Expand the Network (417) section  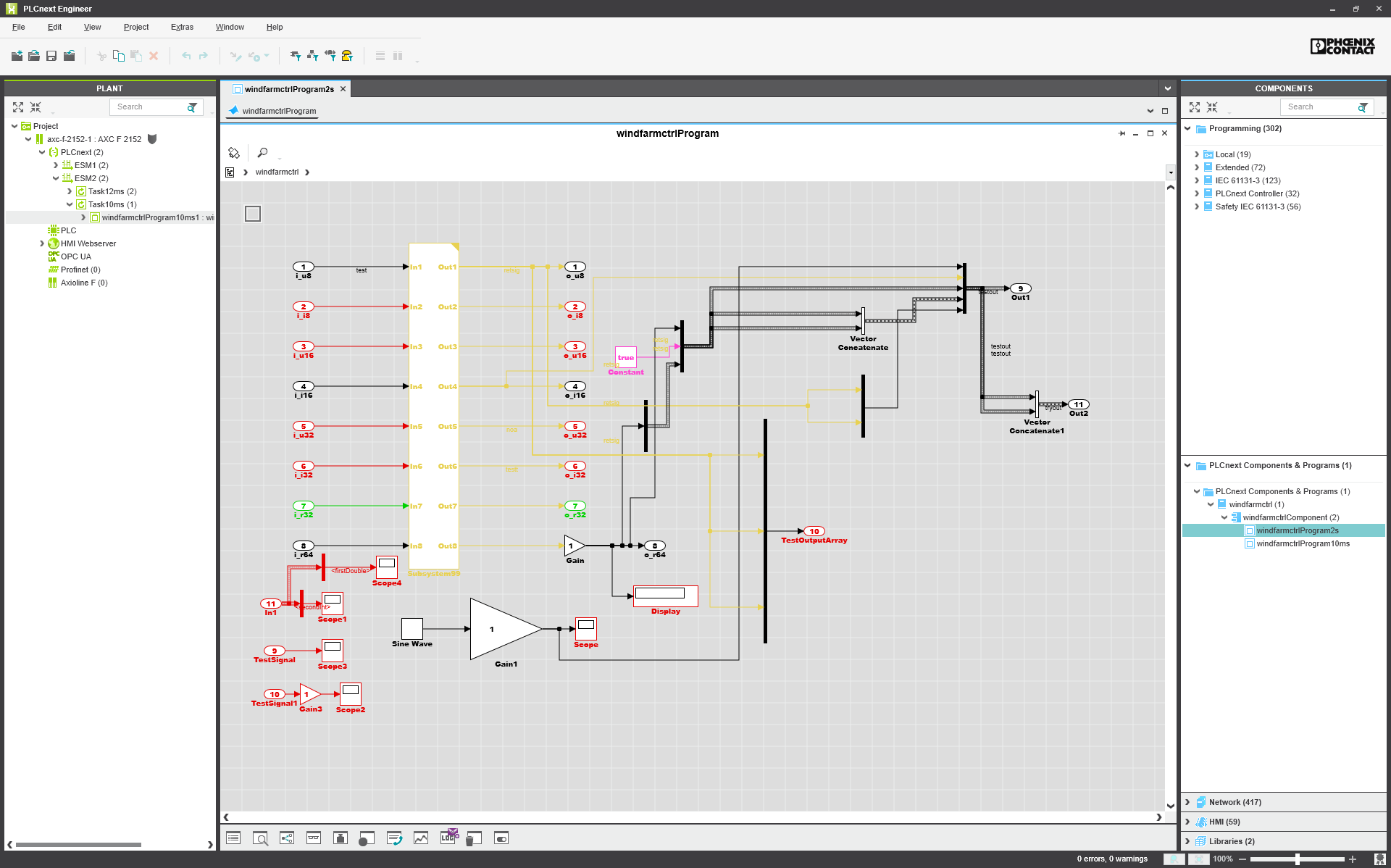pyautogui.click(x=1187, y=802)
